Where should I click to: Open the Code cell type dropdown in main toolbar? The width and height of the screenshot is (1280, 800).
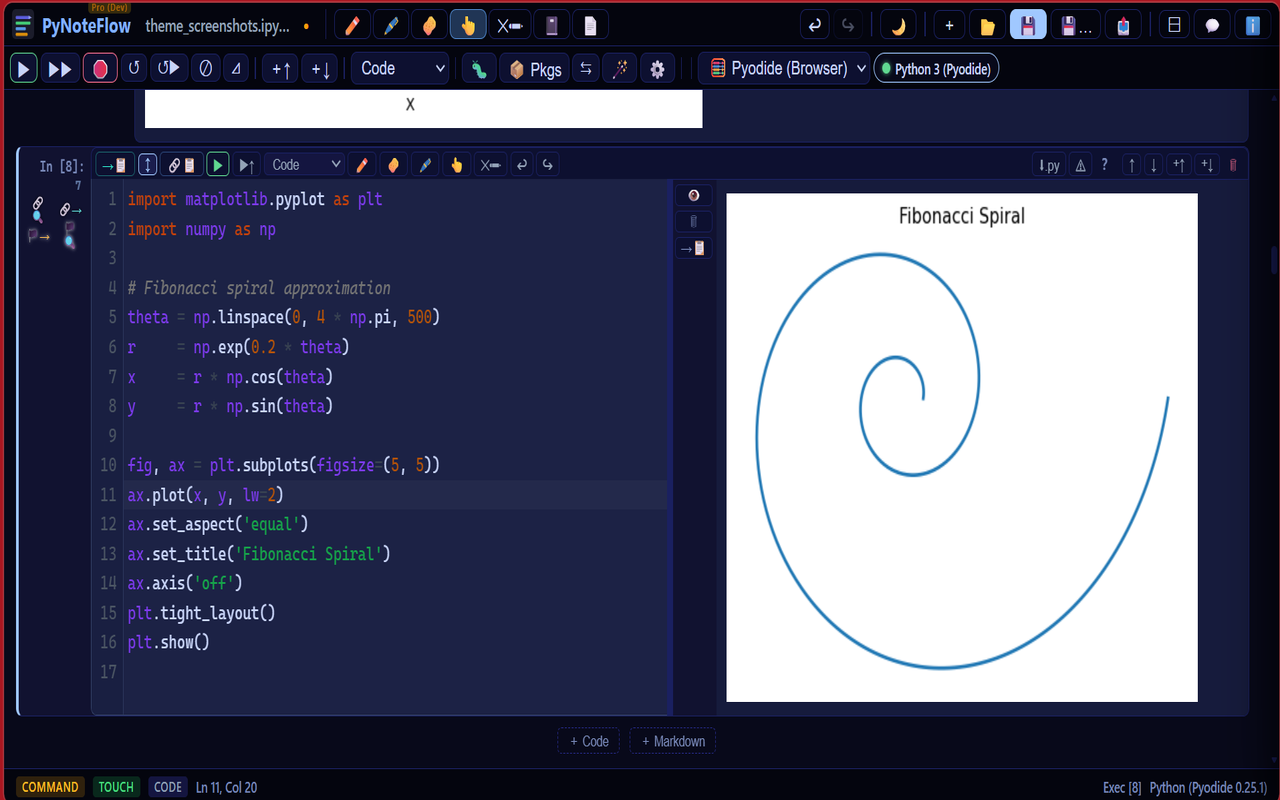click(400, 69)
